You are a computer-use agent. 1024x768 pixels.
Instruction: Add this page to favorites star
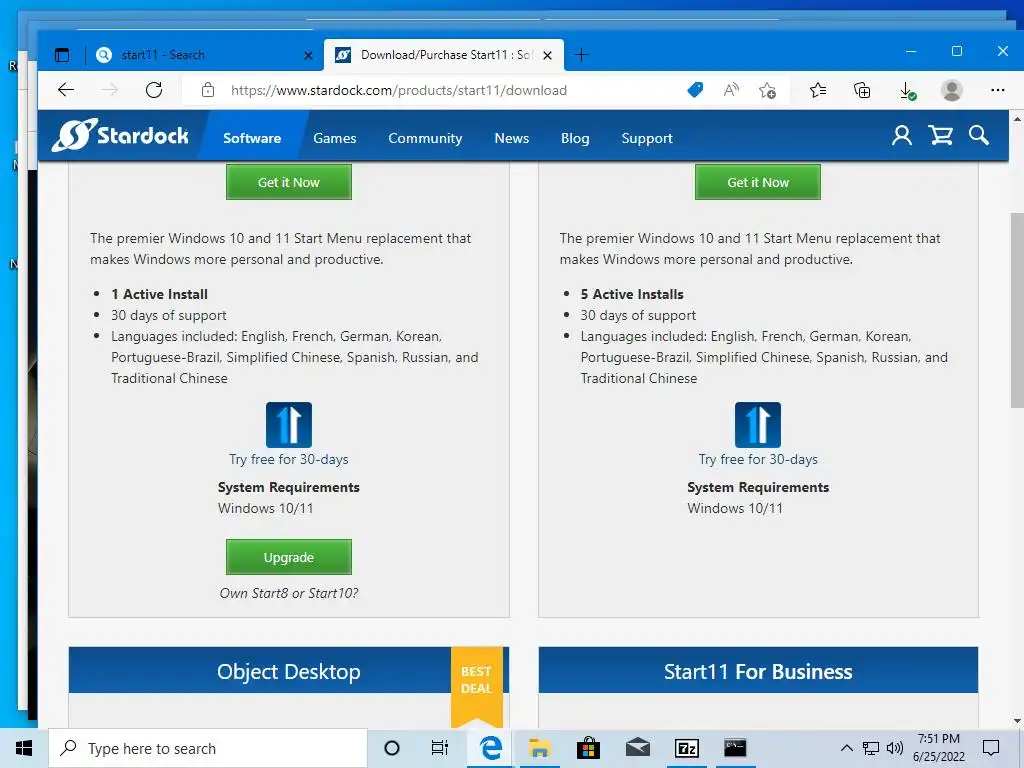click(767, 90)
